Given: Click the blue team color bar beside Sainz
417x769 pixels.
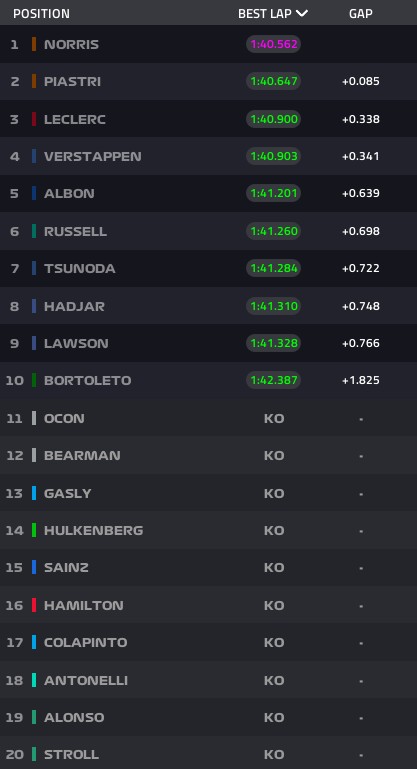Looking at the screenshot, I should click(34, 567).
